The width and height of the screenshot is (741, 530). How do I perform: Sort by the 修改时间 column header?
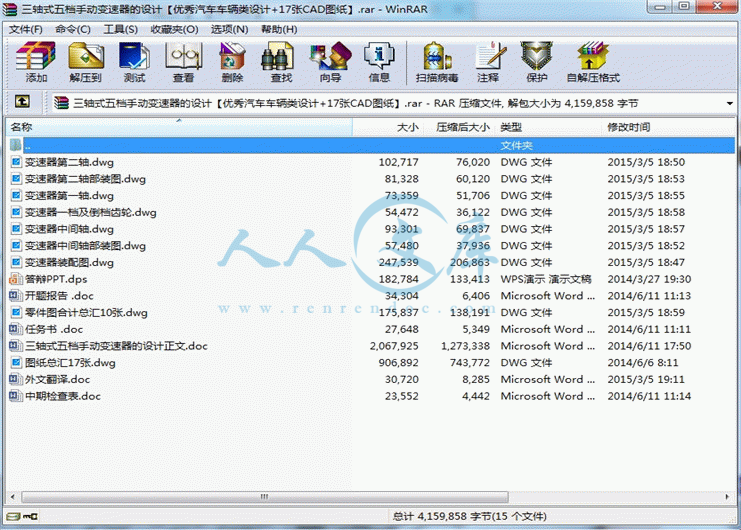click(668, 127)
